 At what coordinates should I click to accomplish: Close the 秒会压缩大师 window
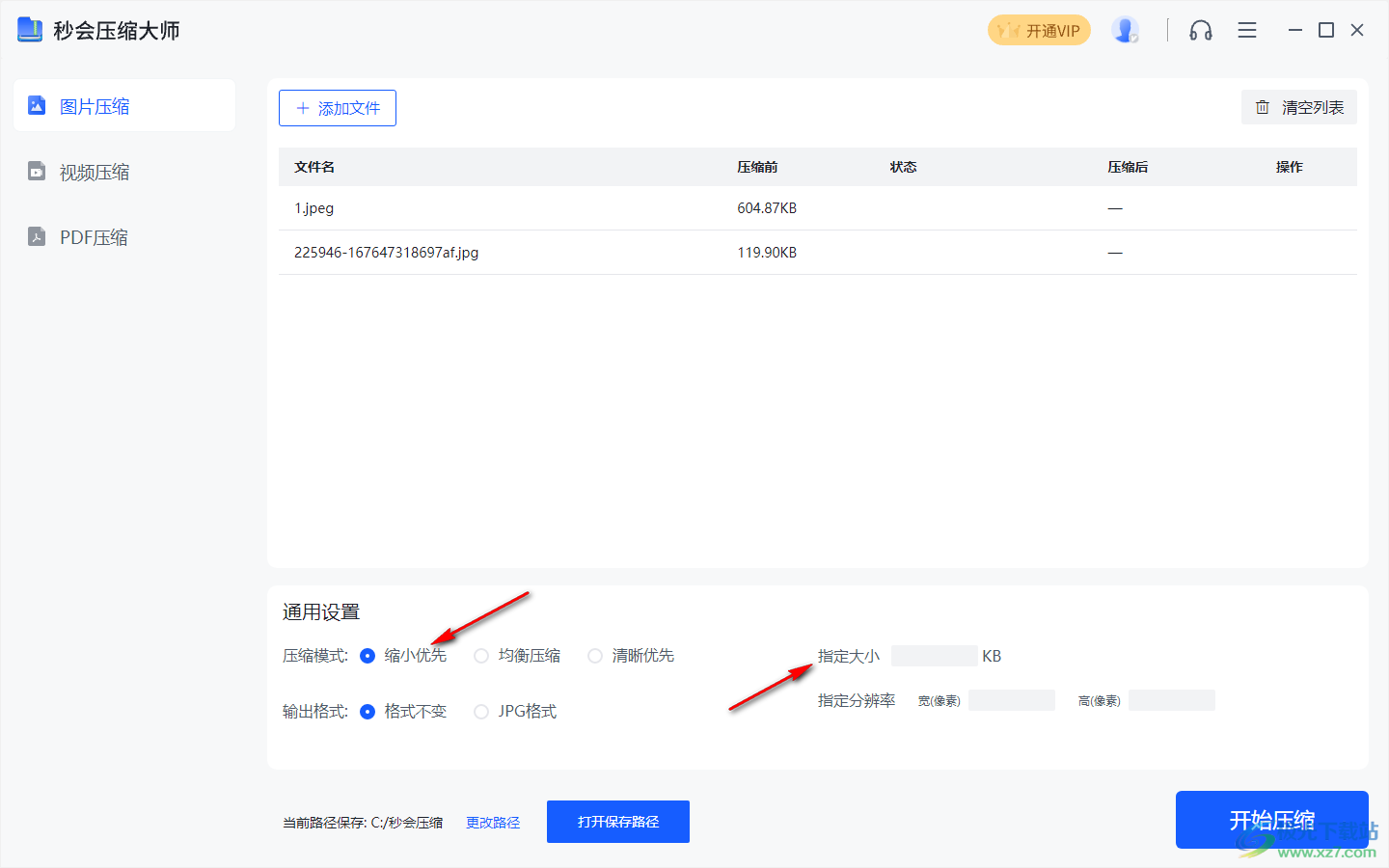point(1357,31)
